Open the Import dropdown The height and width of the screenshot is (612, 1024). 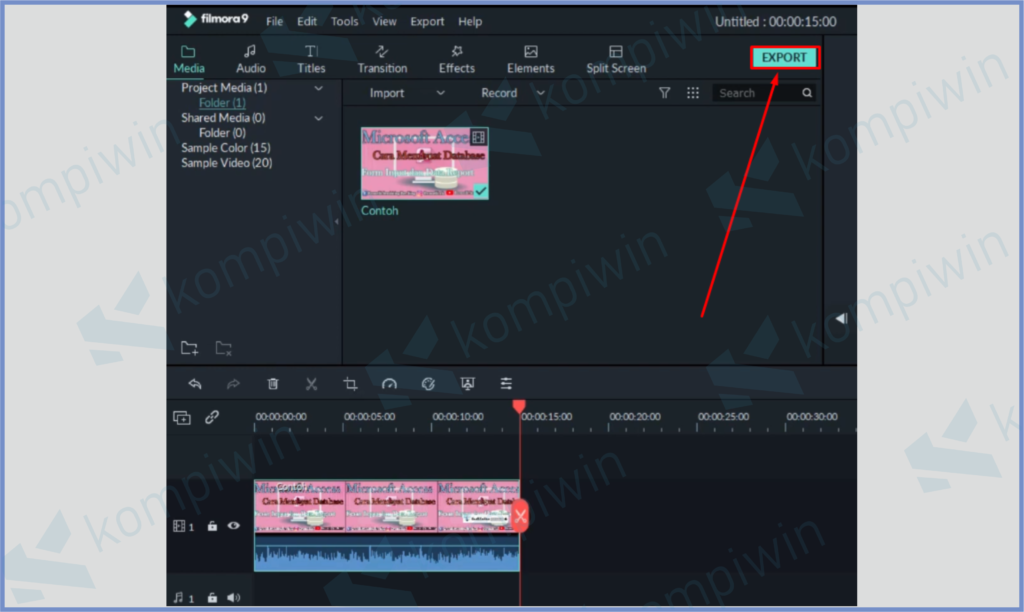click(406, 93)
